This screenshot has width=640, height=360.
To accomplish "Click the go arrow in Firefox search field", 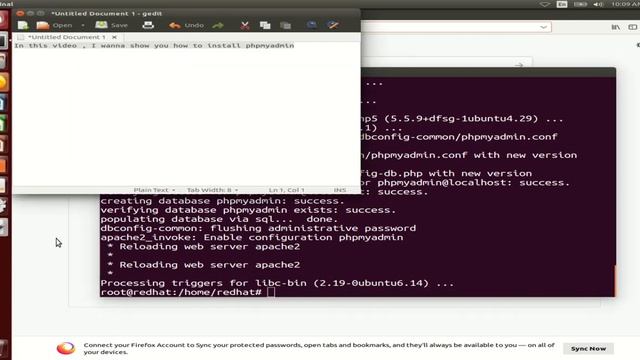I will (519, 64).
